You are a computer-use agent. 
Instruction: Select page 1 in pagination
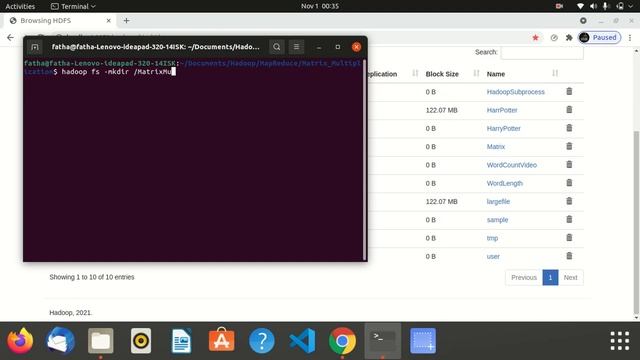[x=550, y=278]
